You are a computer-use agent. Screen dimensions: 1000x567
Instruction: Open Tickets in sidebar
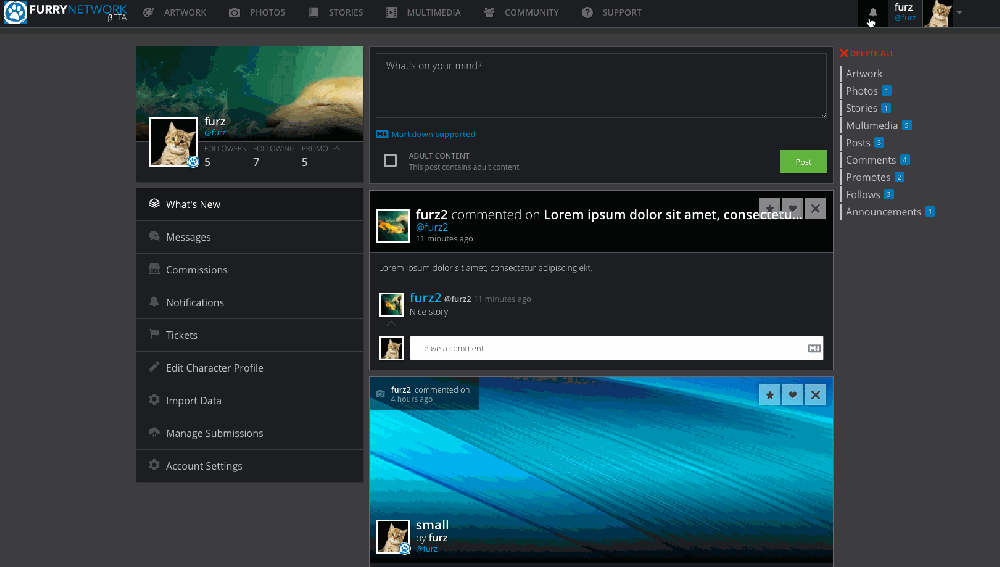tap(249, 335)
